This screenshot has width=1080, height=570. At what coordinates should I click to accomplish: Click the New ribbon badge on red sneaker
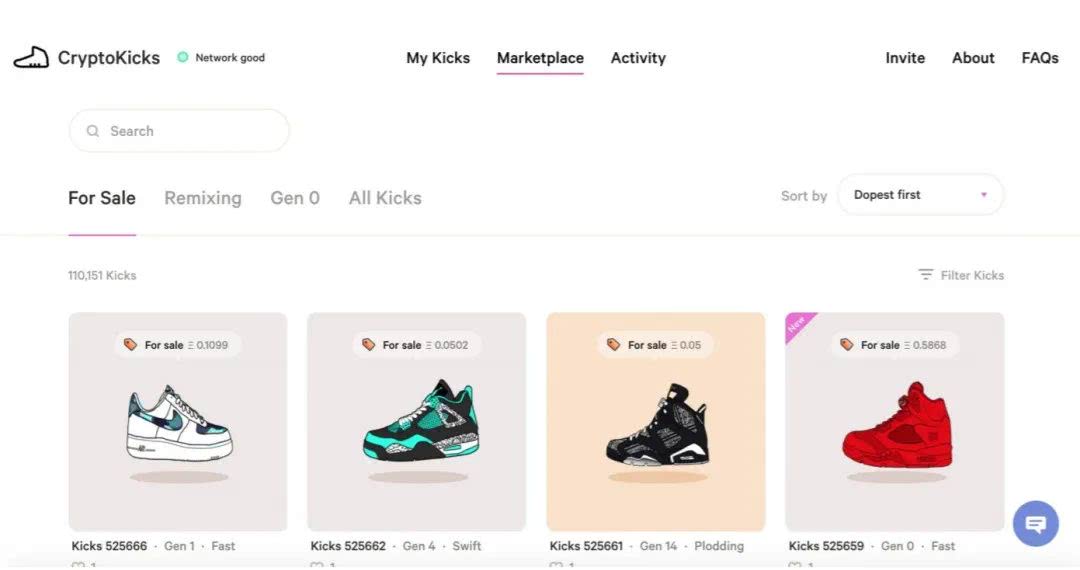797,324
